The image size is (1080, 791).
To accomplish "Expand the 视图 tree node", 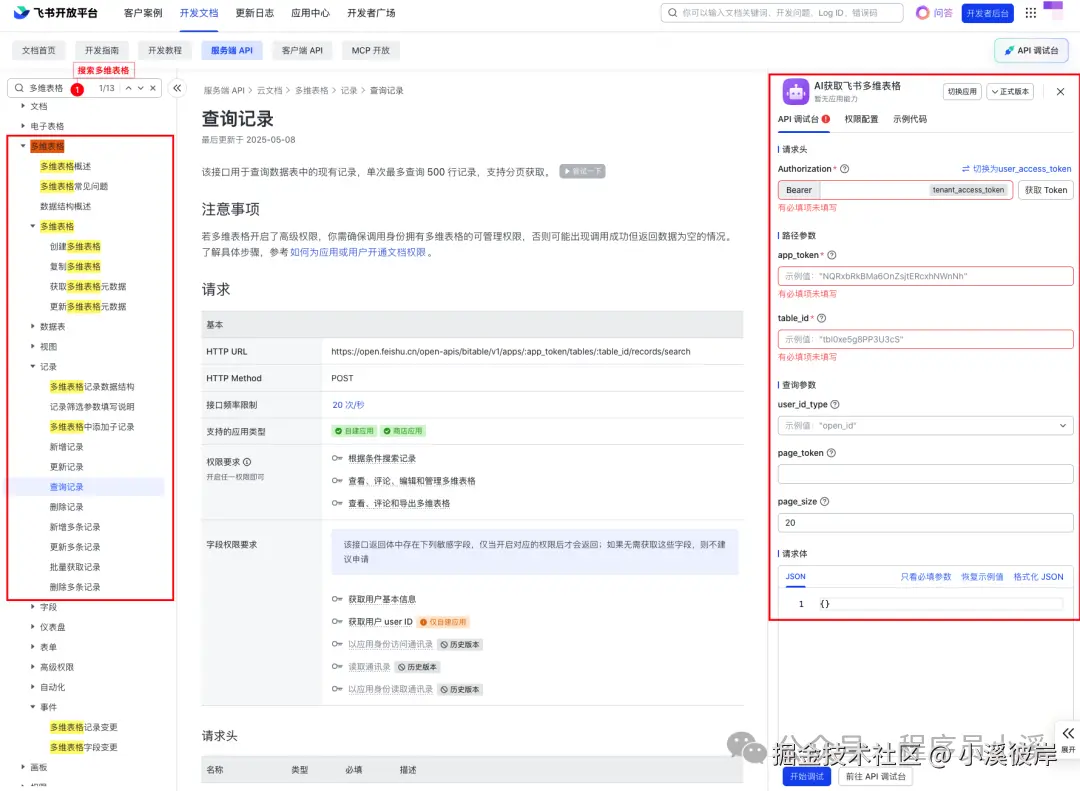I will (33, 347).
